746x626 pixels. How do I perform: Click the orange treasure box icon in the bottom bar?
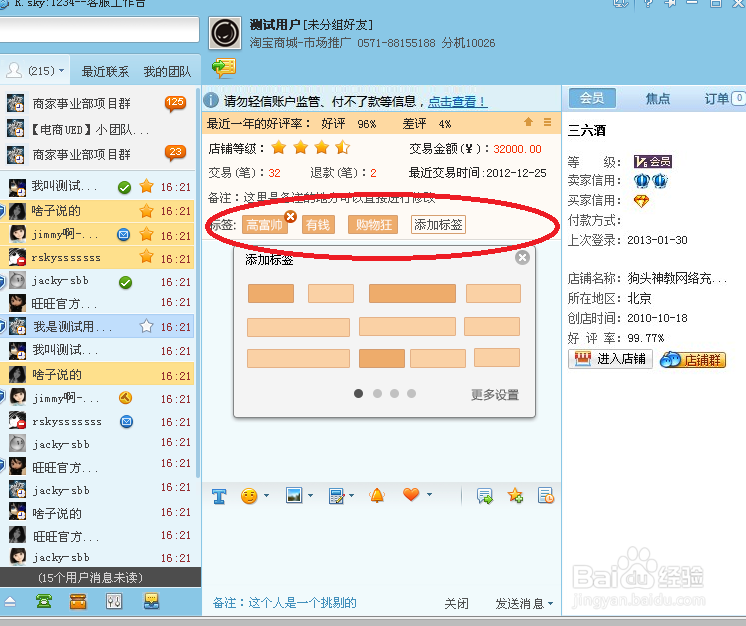point(78,601)
